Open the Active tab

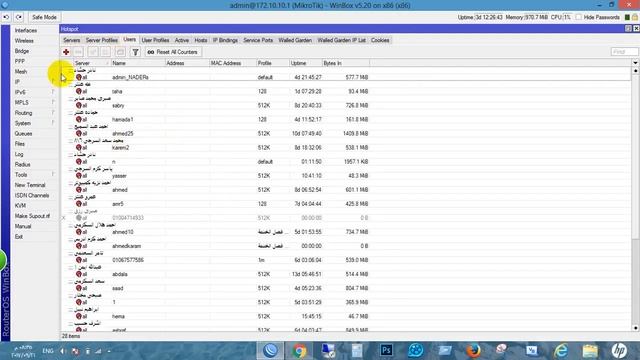tap(182, 40)
